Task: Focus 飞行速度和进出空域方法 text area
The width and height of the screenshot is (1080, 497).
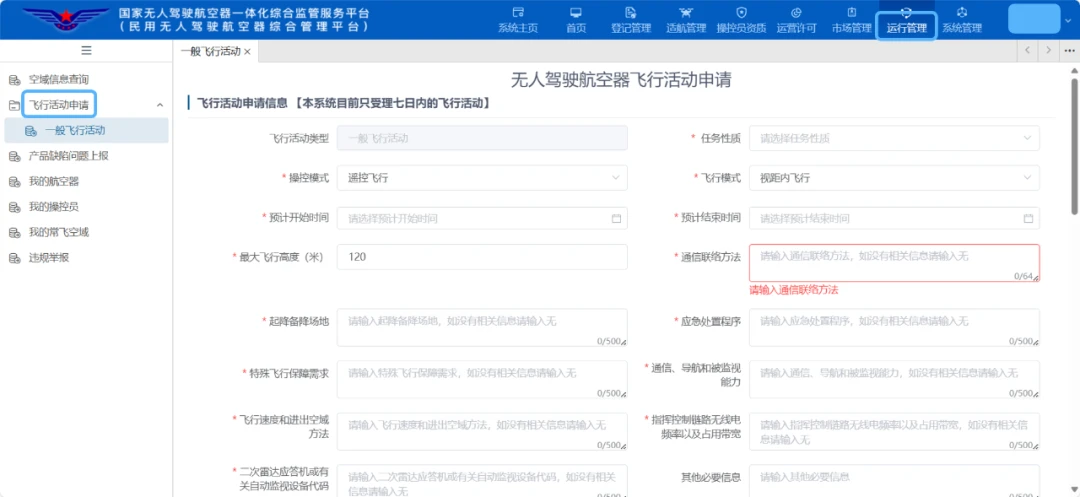Action: click(x=482, y=432)
